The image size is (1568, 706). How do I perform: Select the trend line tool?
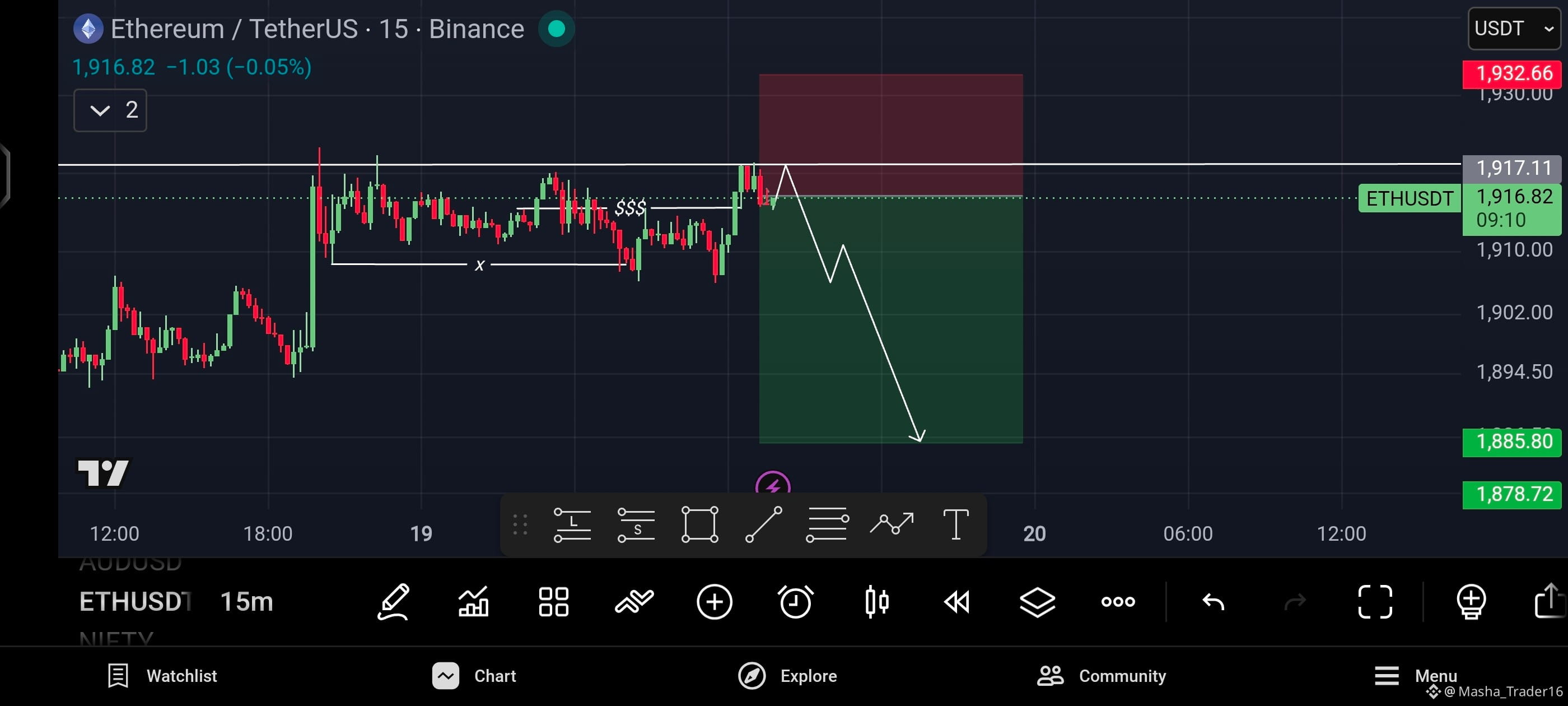(763, 524)
